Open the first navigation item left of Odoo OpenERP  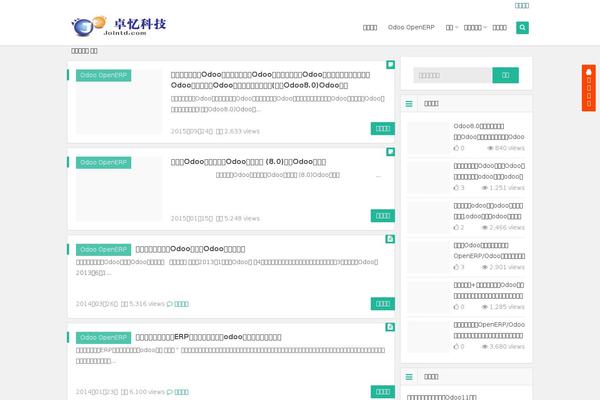[370, 28]
